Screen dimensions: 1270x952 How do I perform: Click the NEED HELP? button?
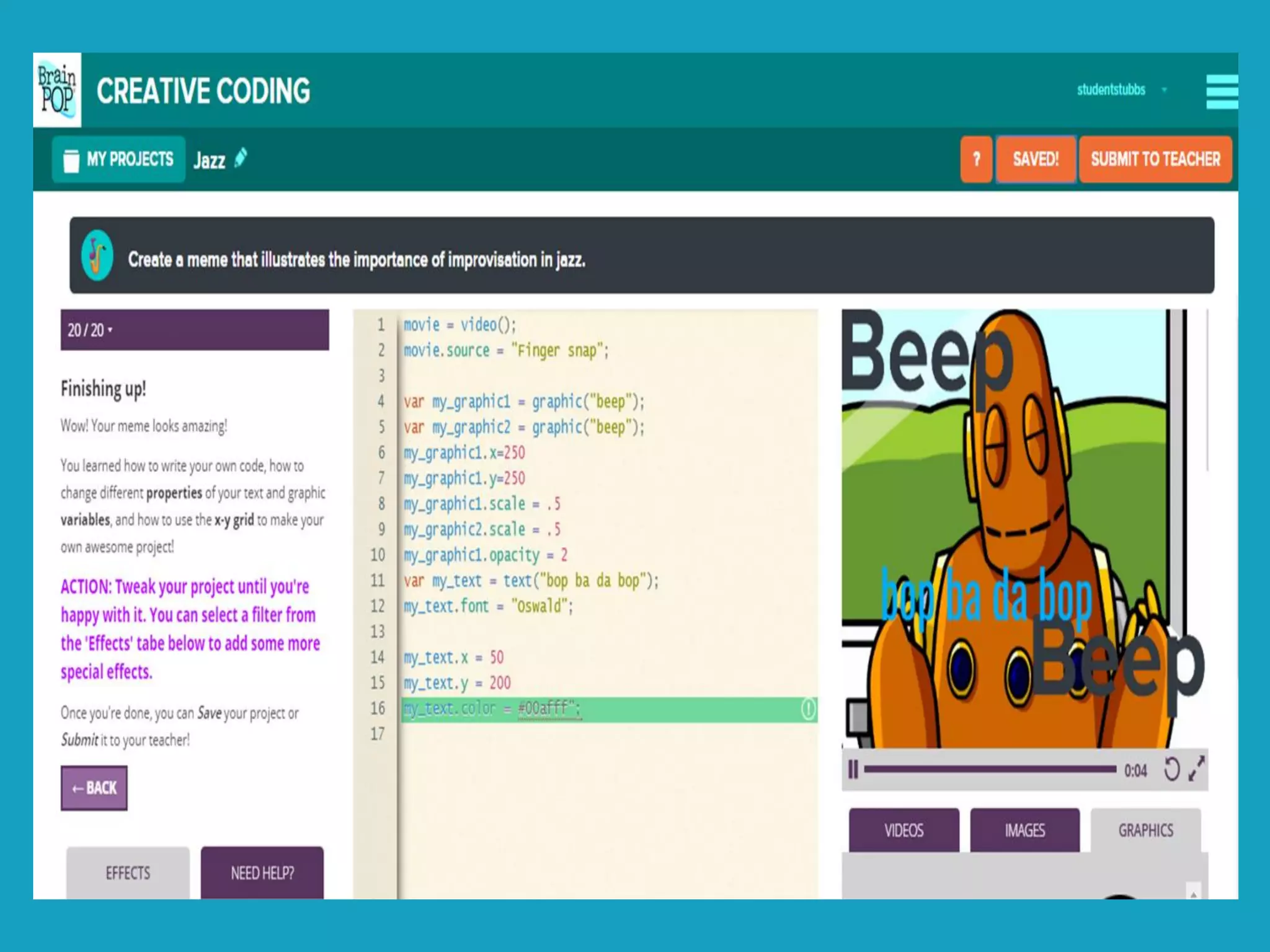[x=262, y=873]
